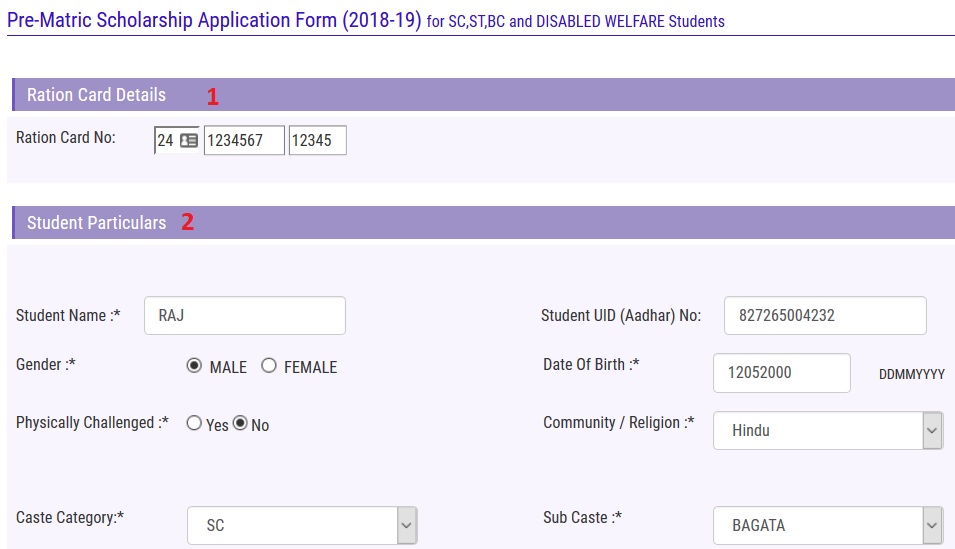Viewport: 955px width, 549px height.
Task: Focus the Student UID Aadhar field
Action: click(825, 315)
